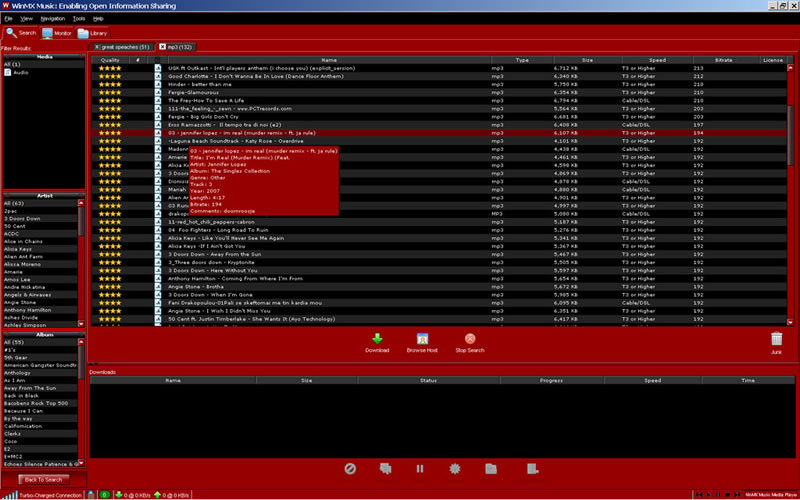Open the downloads folder icon in the bottom toolbar
The height and width of the screenshot is (500, 800).
click(491, 468)
